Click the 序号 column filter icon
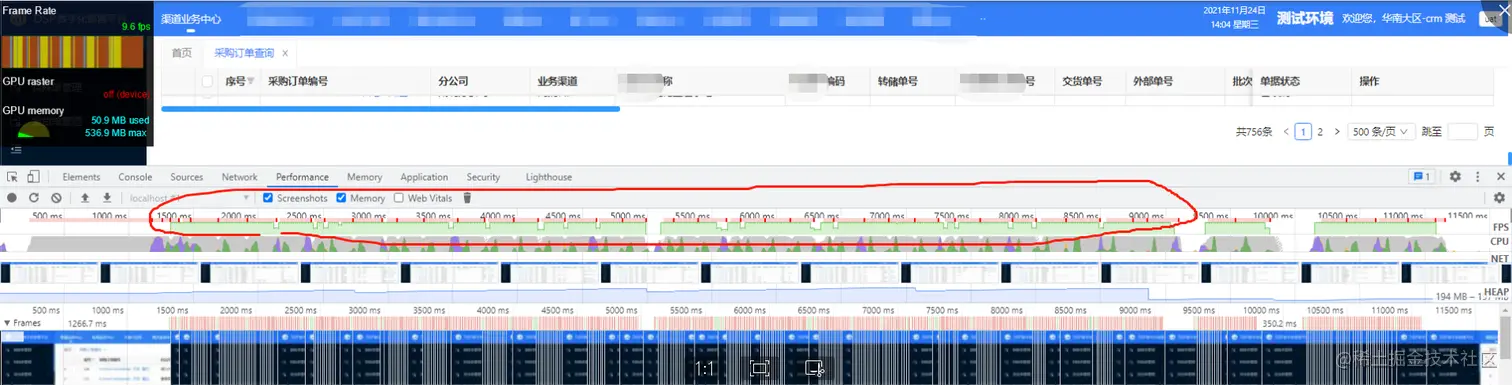Screen dimensions: 1512x385 (250, 82)
